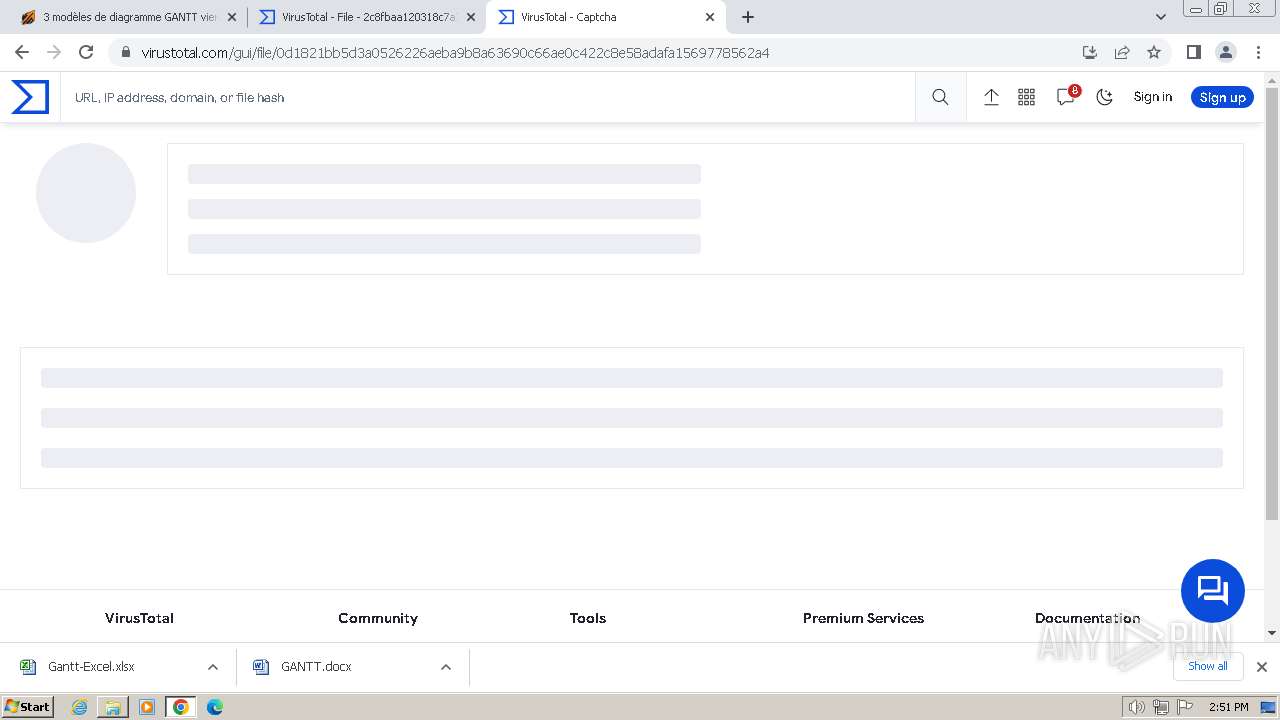Open a new browser tab
The image size is (1280, 720).
748,17
